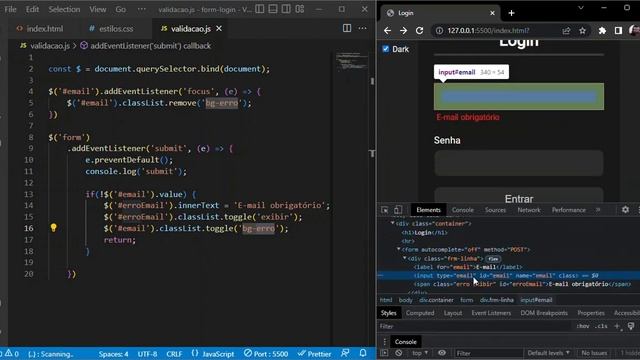
Task: Go back in the browser
Action: pyautogui.click(x=387, y=31)
